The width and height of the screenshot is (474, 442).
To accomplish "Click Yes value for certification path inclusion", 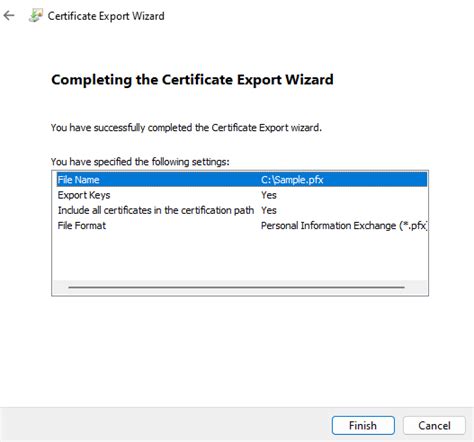I will point(269,210).
